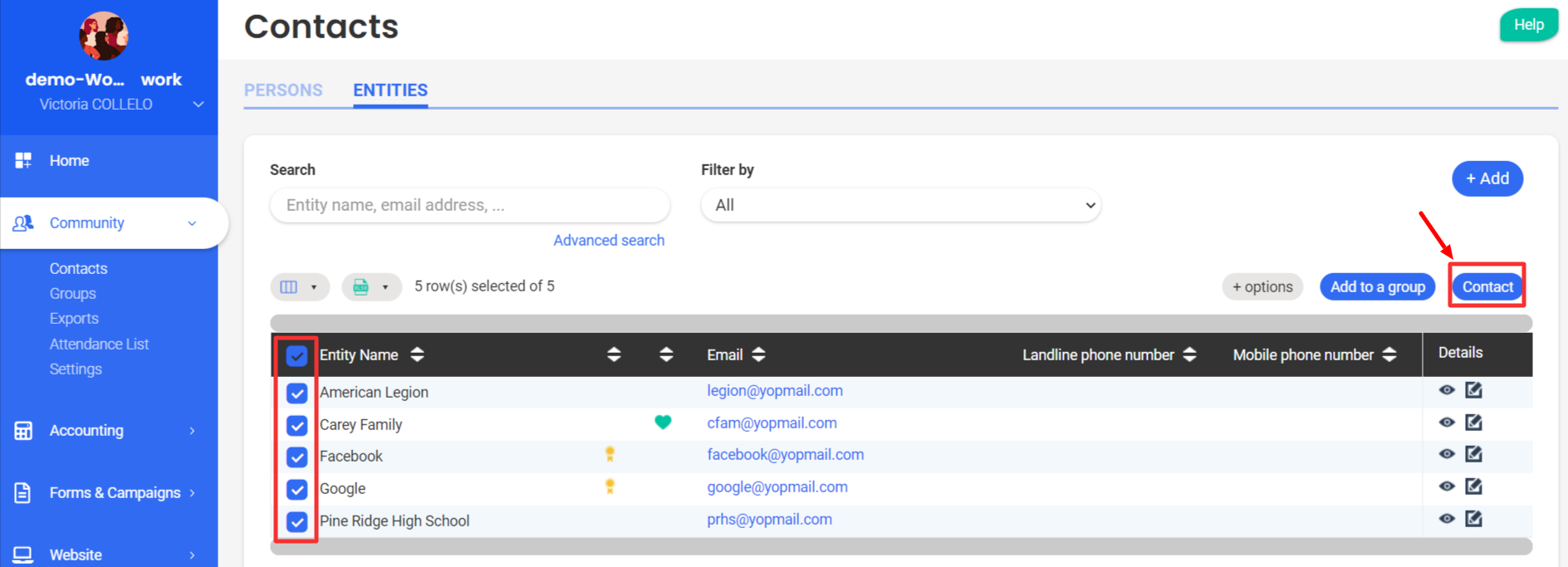Viewport: 1568px width, 567px height.
Task: Untick the Facebook row checkbox
Action: click(296, 457)
